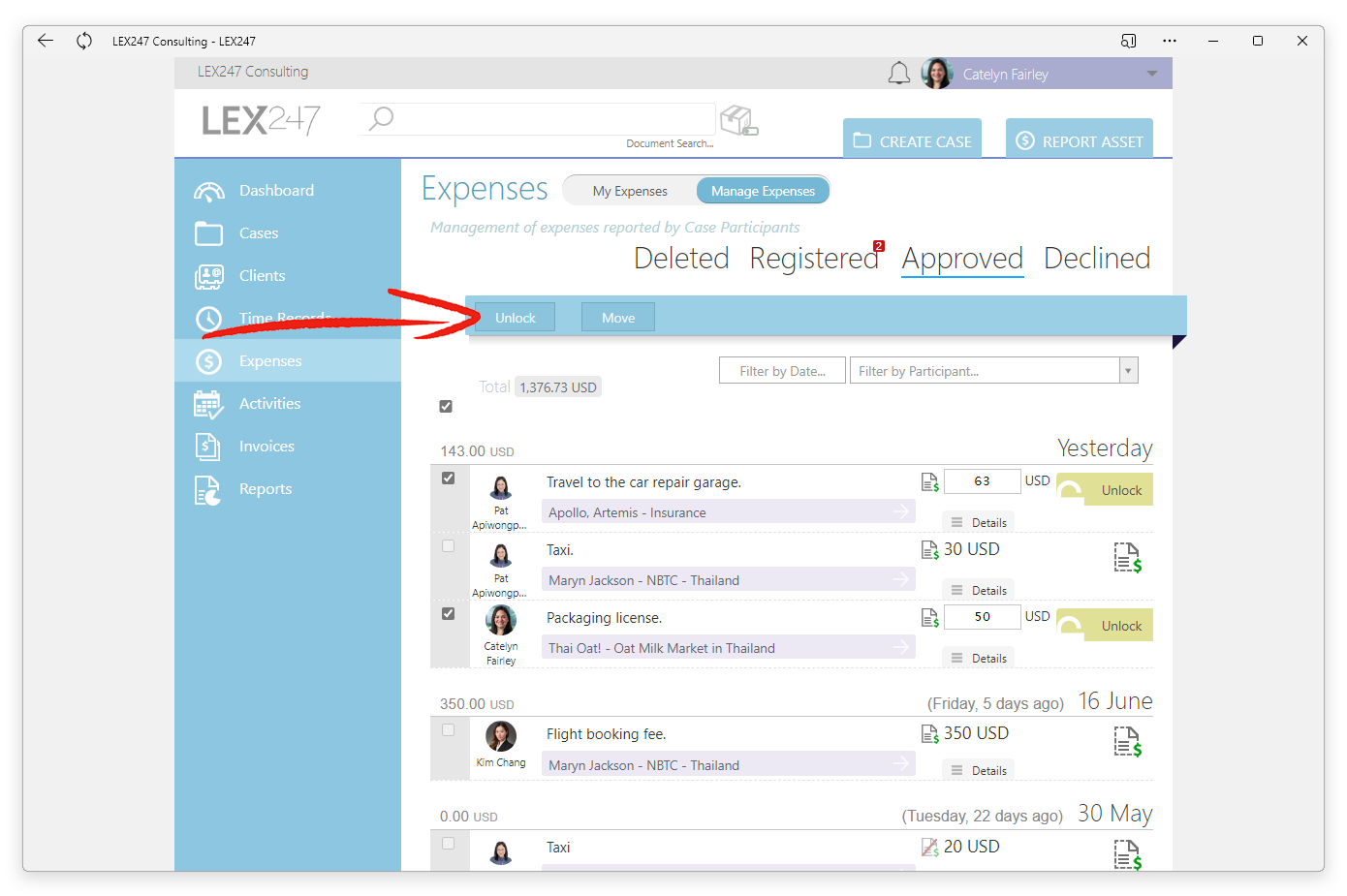
Task: Check the Taxi. Maryn Jackson expense checkbox
Action: point(448,546)
